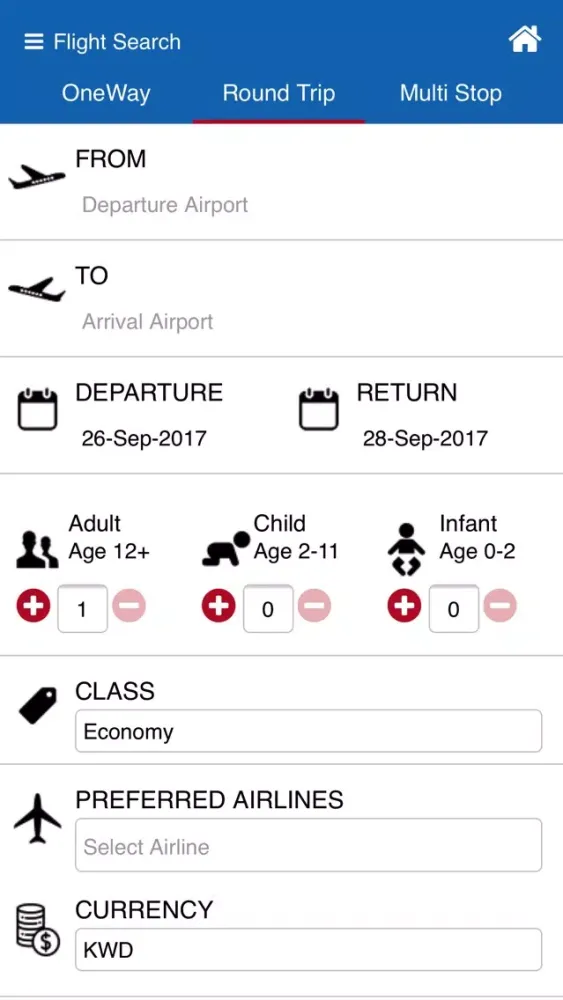This screenshot has height=1000, width=563.
Task: Switch to the Multi Stop tab
Action: [451, 94]
